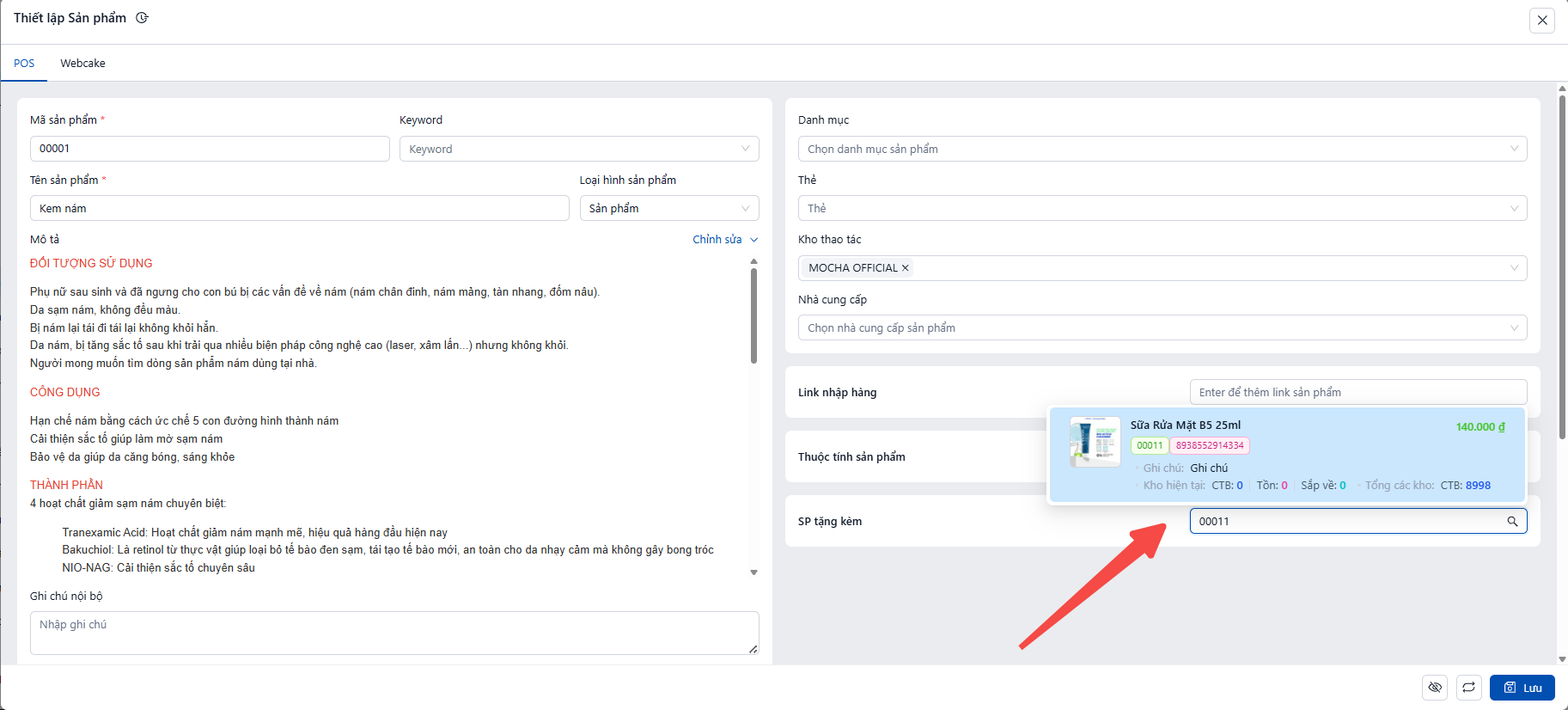
Task: Click the description area scrollbar
Action: click(x=753, y=315)
